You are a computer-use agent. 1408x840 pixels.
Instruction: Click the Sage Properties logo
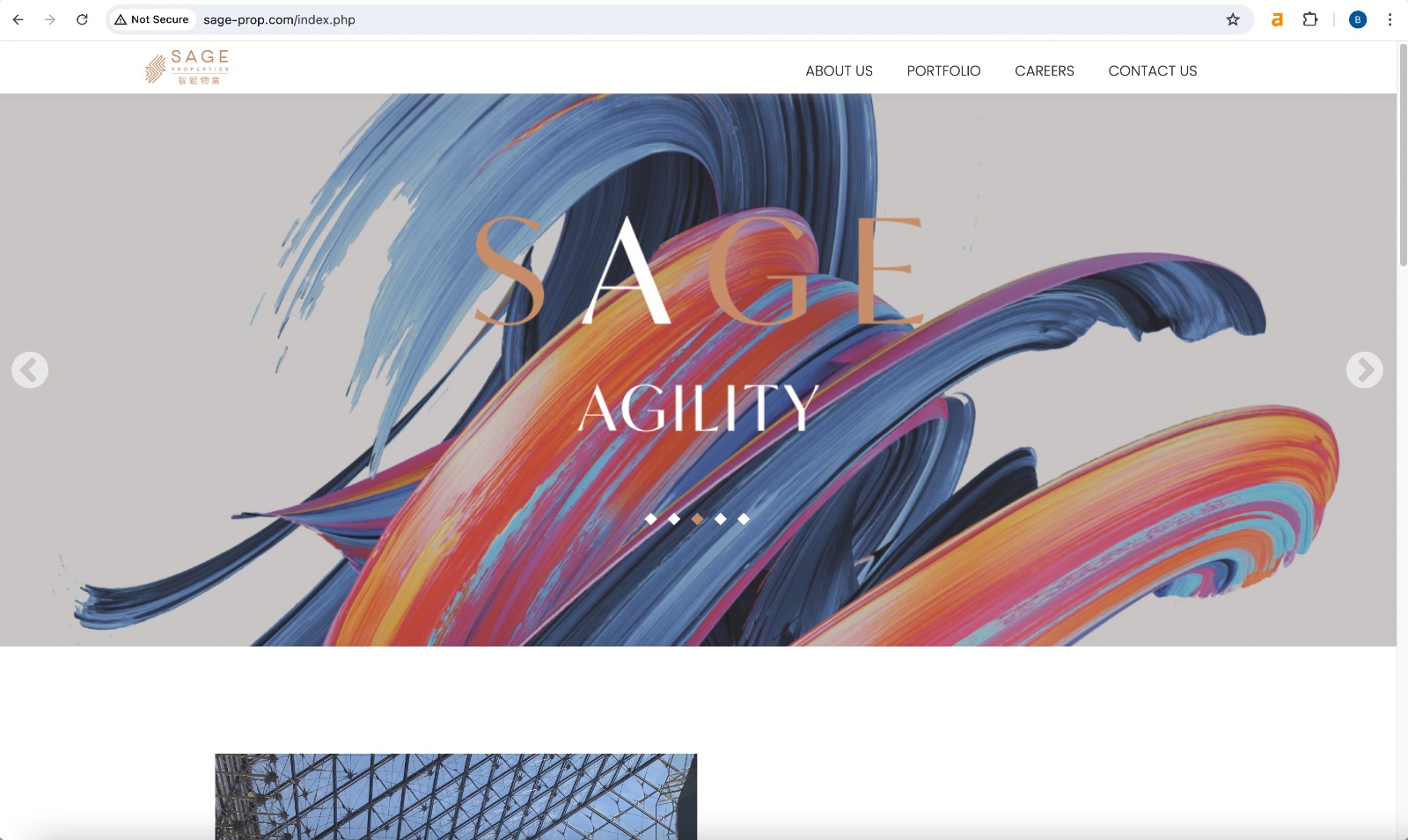point(187,67)
